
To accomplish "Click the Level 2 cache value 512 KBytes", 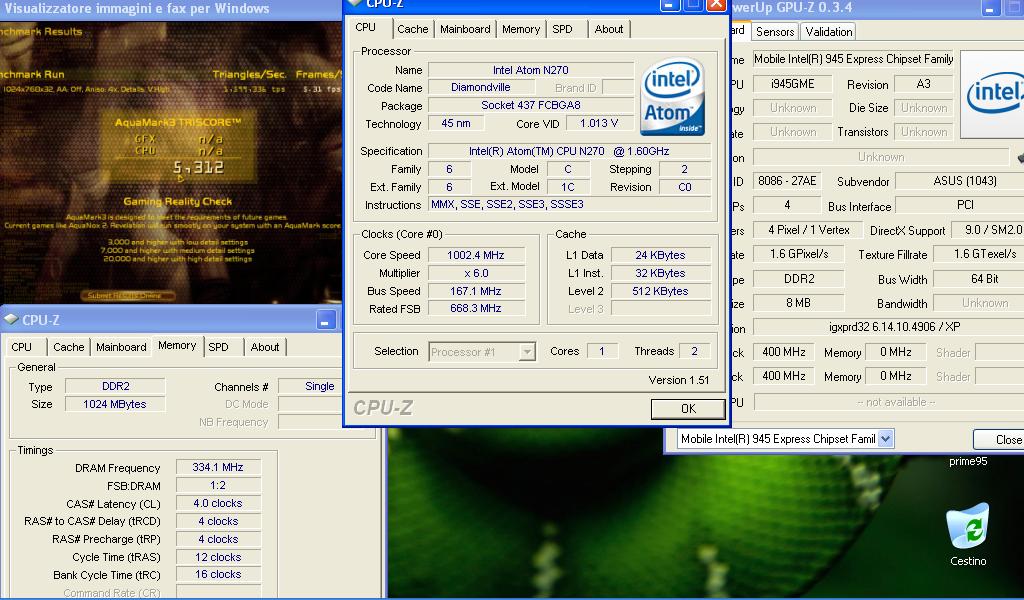I will [x=660, y=291].
